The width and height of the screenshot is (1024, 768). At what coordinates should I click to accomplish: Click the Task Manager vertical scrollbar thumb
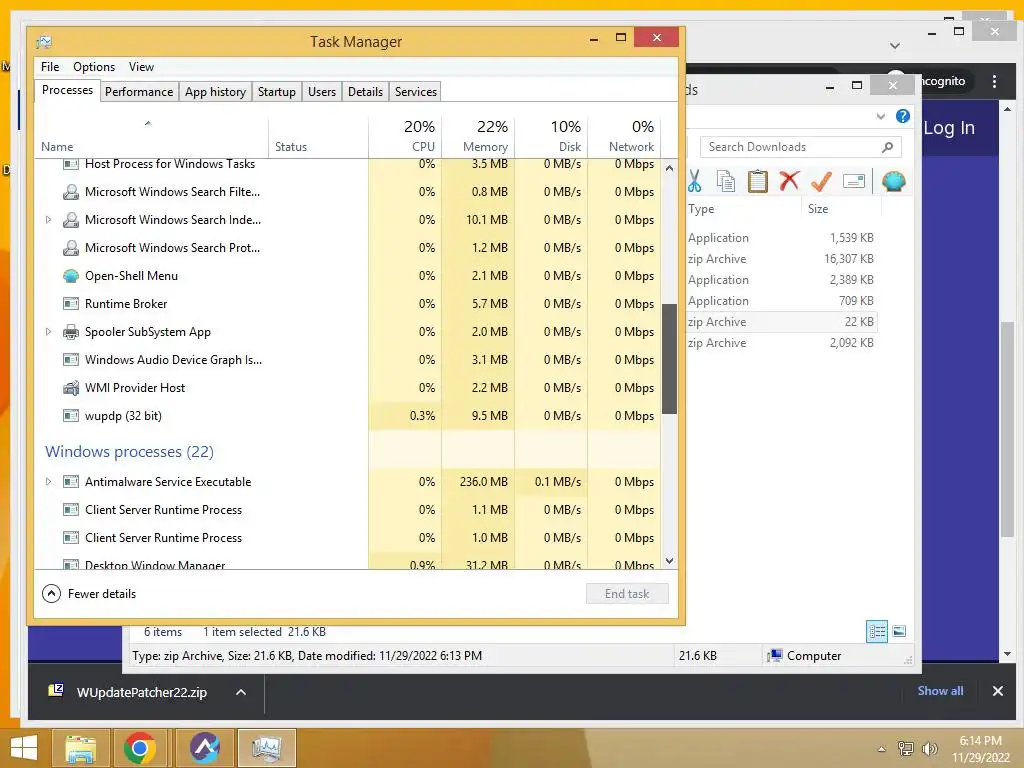[669, 359]
